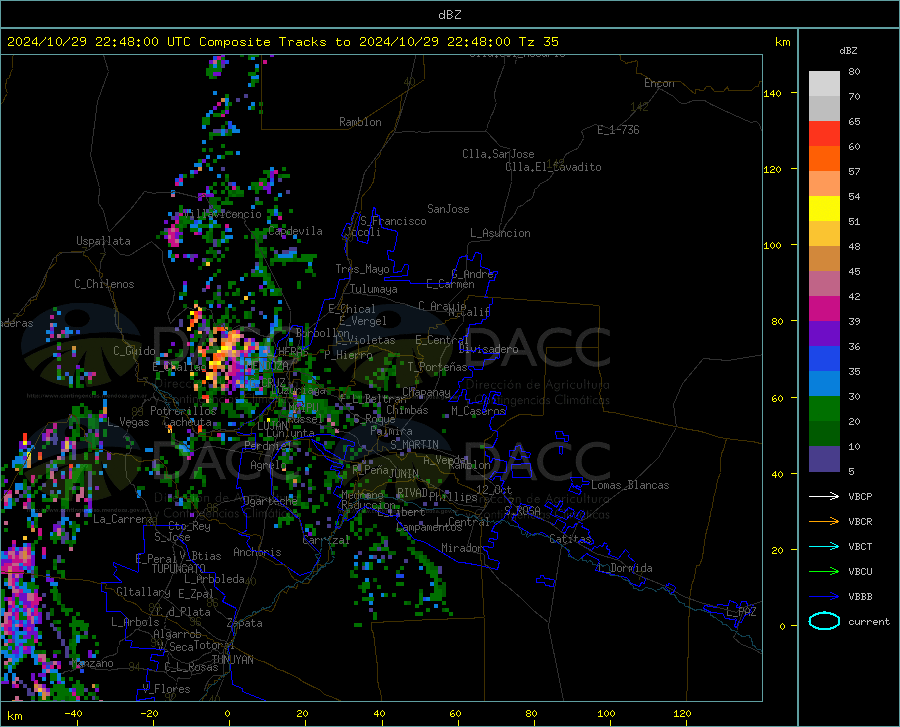Click the '140' tick on the vertical km axis
The image size is (900, 727).
[x=772, y=93]
